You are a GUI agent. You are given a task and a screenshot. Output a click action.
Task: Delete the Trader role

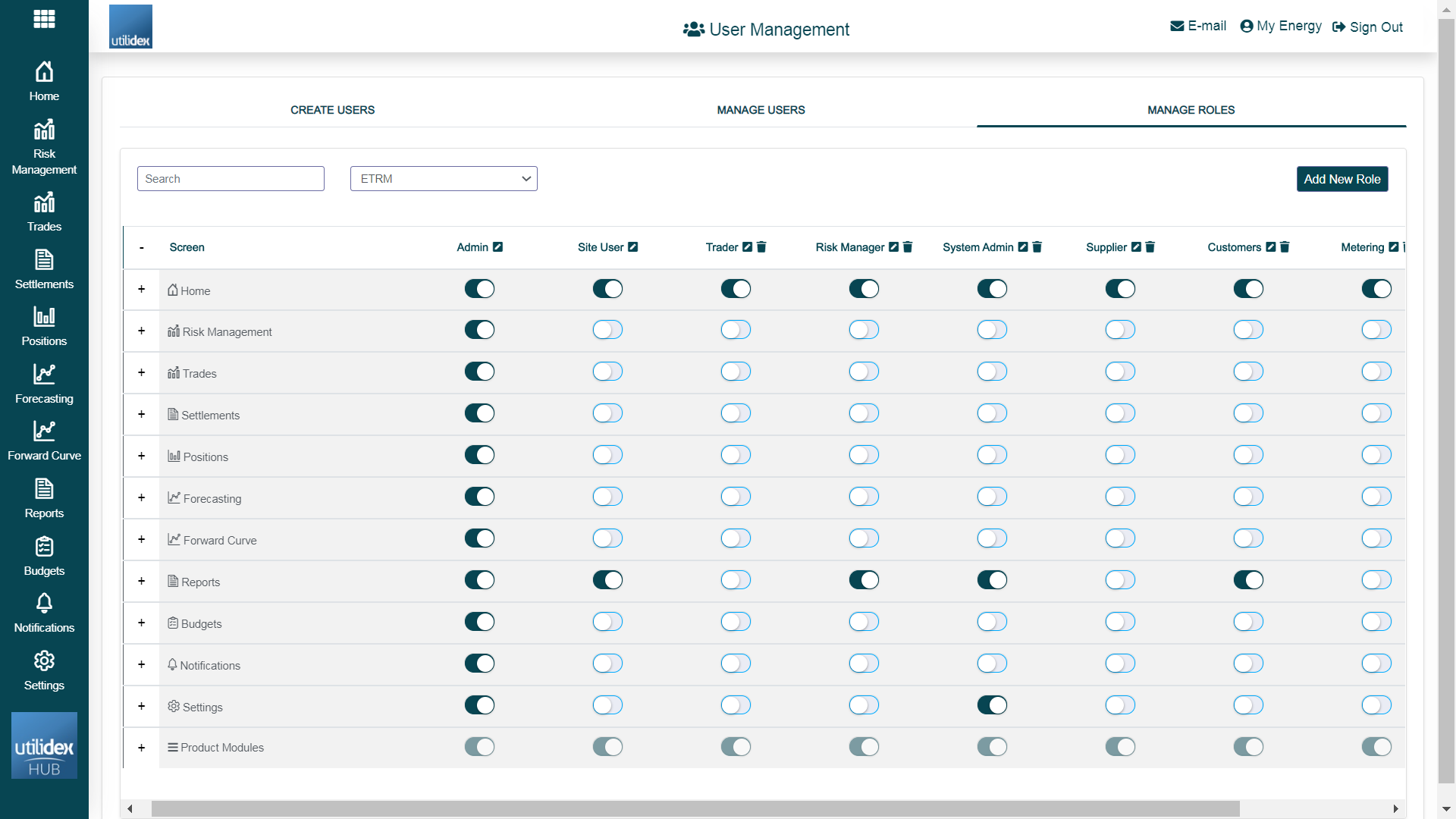click(762, 247)
